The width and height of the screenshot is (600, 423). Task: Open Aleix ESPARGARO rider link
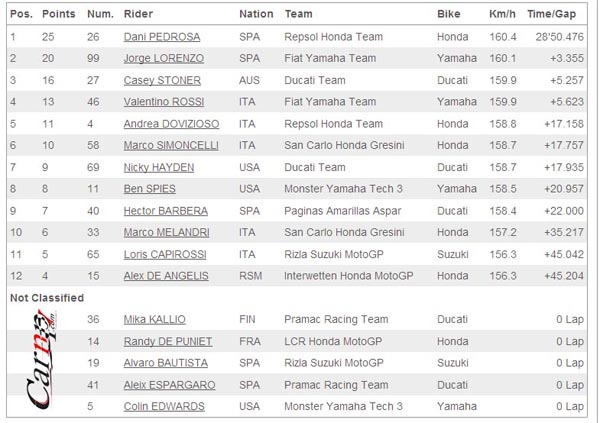point(169,385)
